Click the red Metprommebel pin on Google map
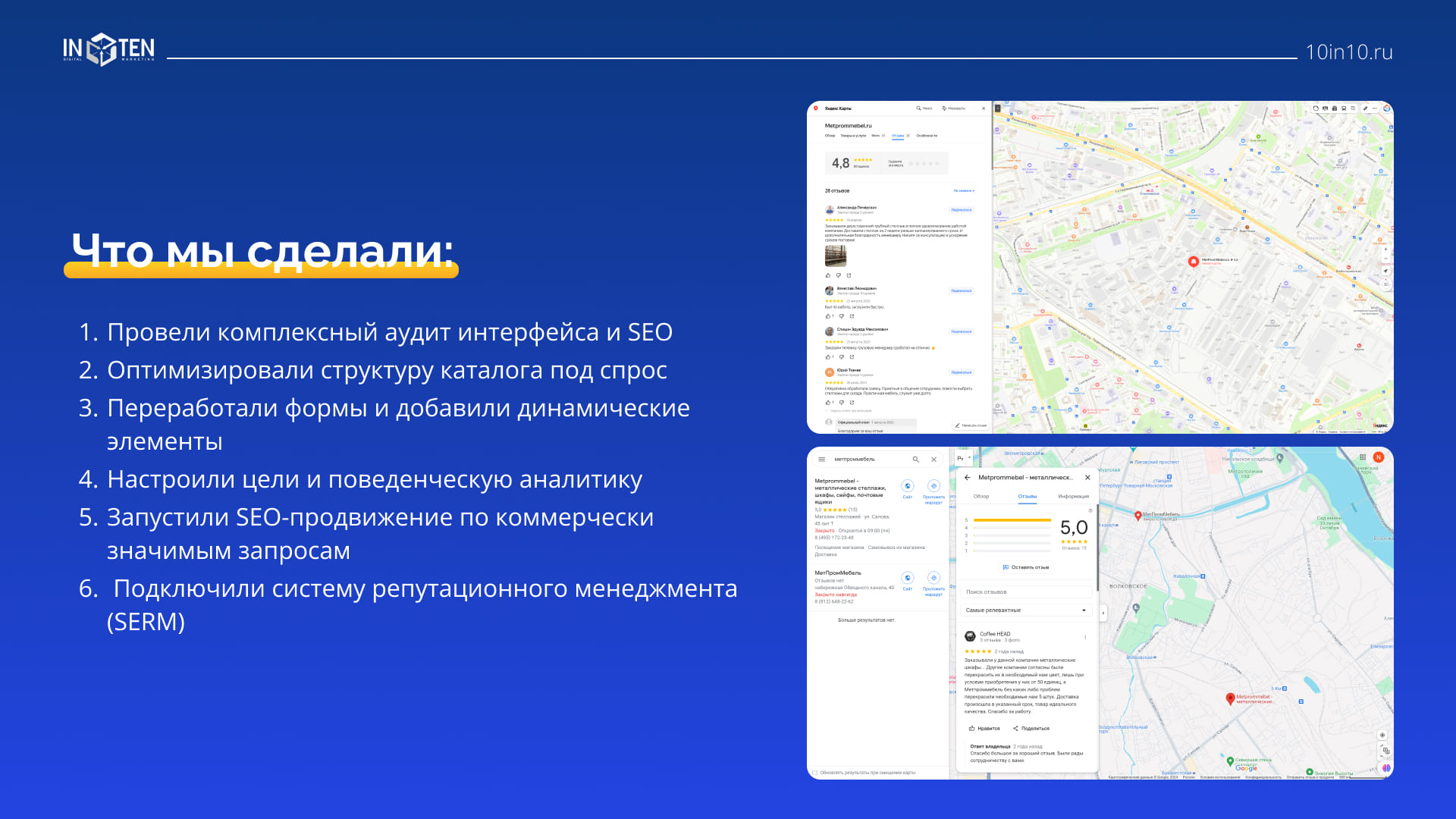 click(x=1230, y=698)
